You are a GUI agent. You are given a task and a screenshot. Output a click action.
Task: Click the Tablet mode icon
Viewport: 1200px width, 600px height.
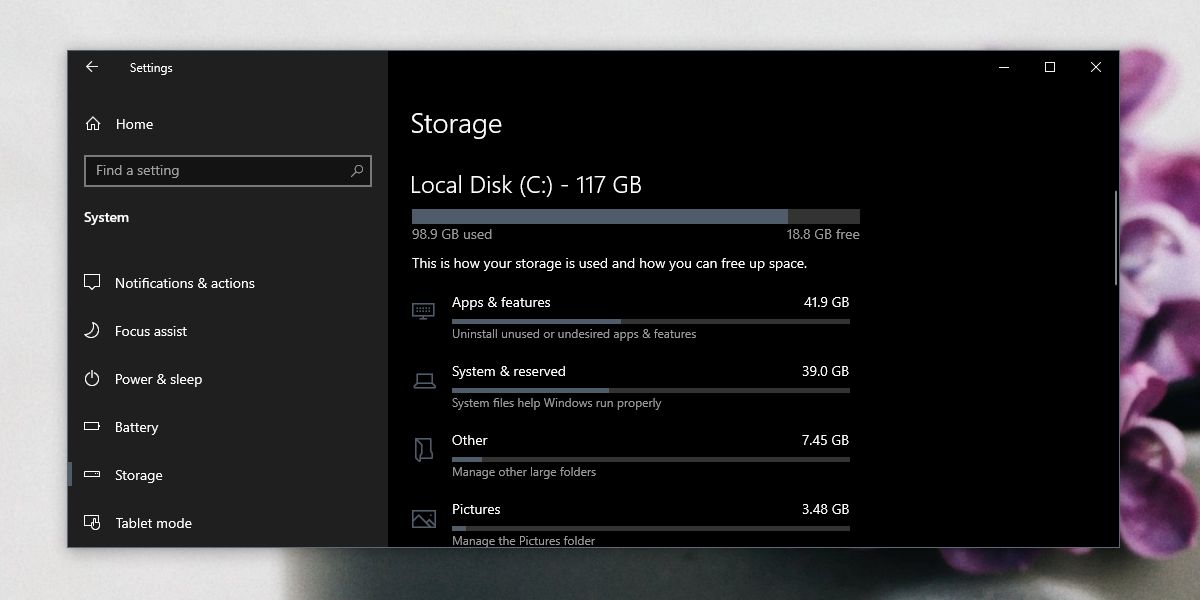pyautogui.click(x=92, y=523)
